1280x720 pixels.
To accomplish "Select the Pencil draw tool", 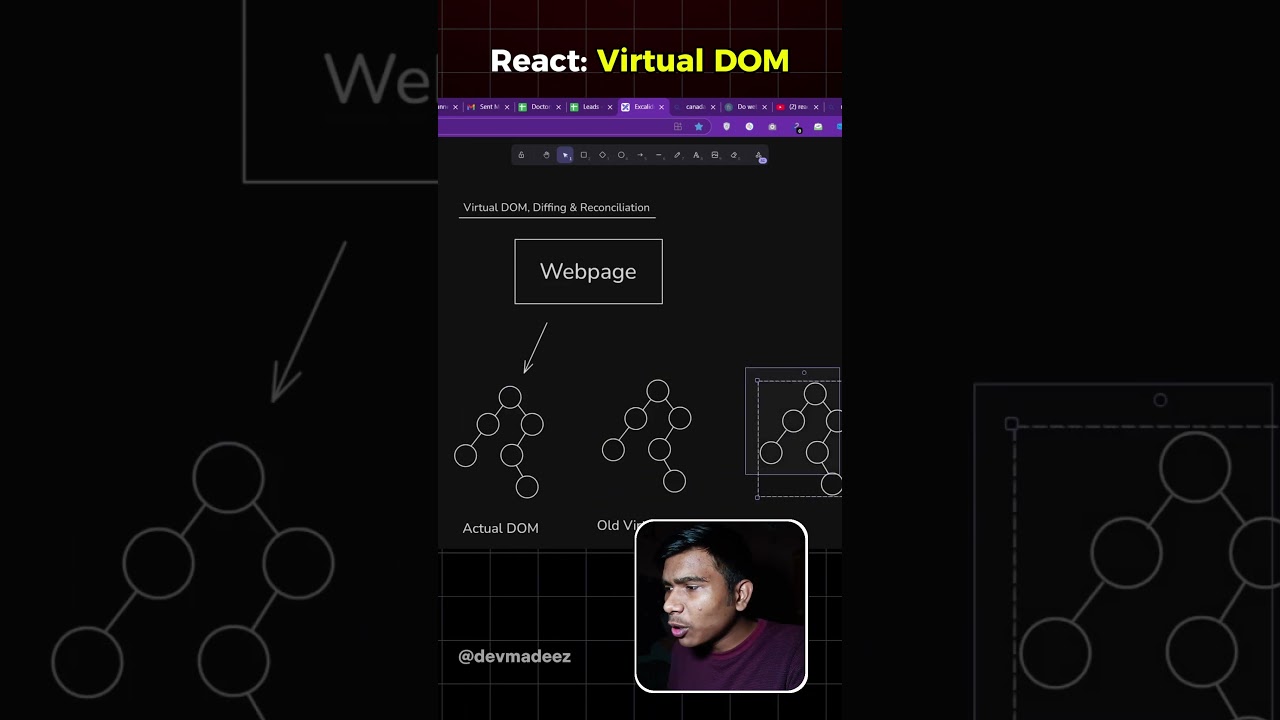I will pyautogui.click(x=677, y=155).
